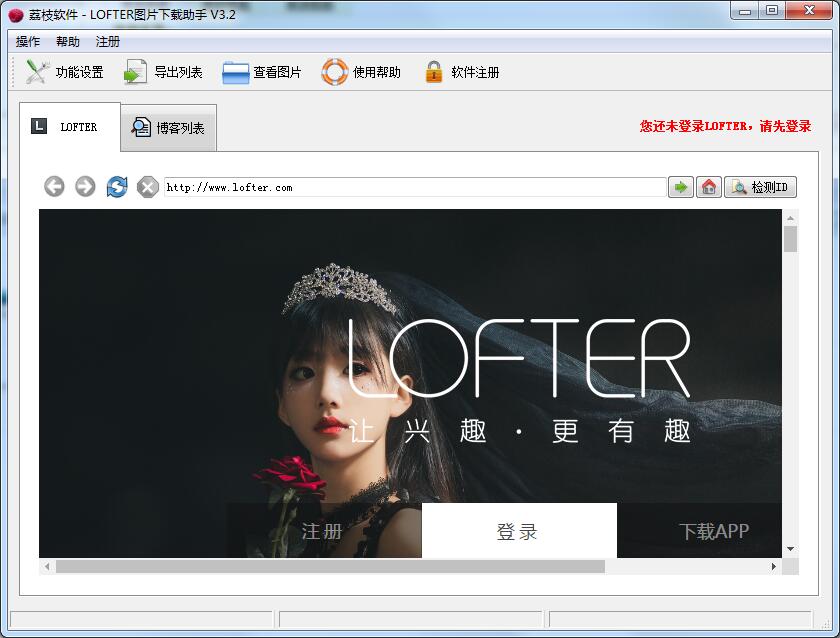840x638 pixels.
Task: Go to the entered URL via green arrow
Action: pyautogui.click(x=680, y=187)
